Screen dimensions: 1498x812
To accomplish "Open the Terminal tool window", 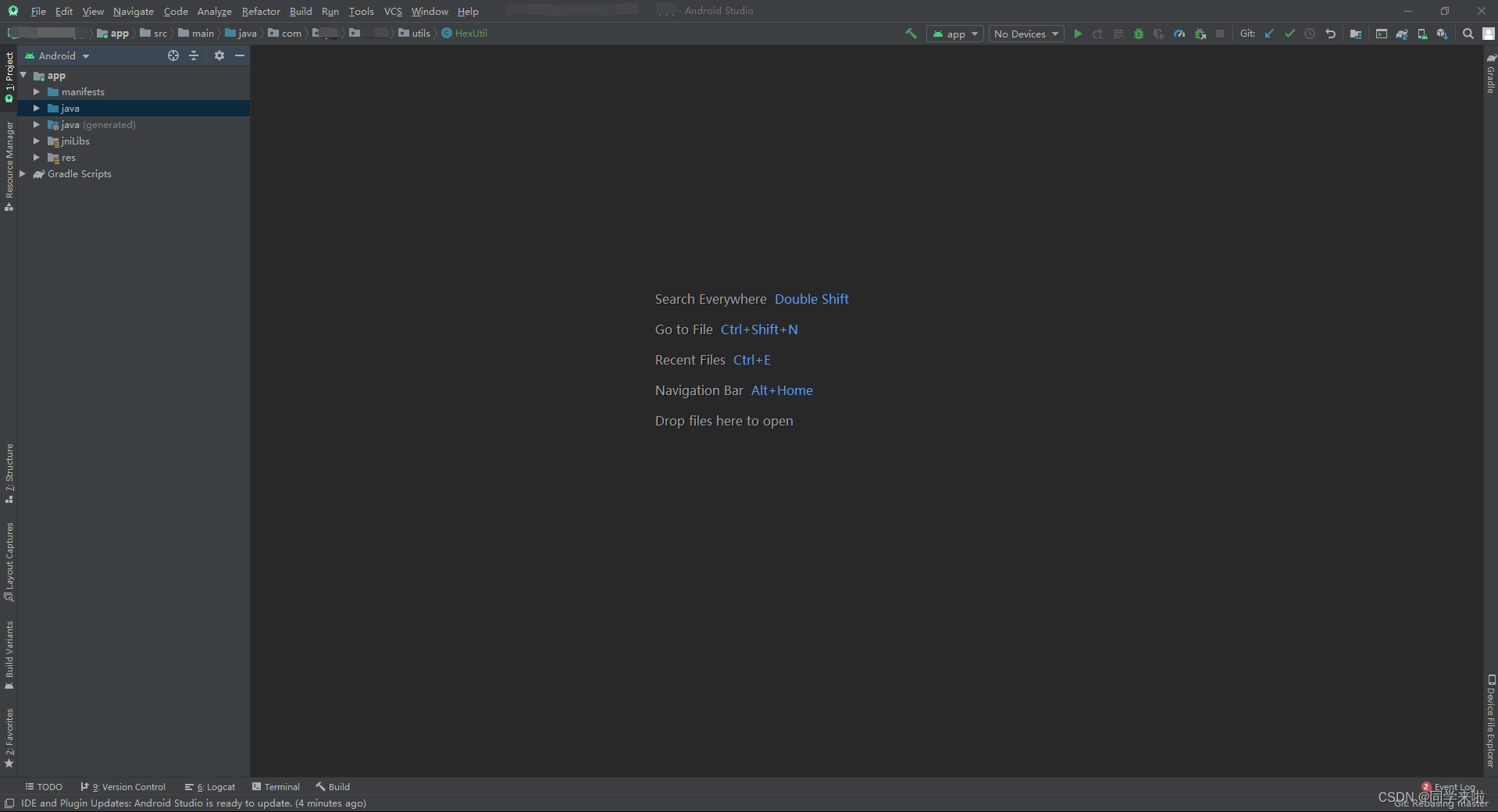I will [276, 787].
